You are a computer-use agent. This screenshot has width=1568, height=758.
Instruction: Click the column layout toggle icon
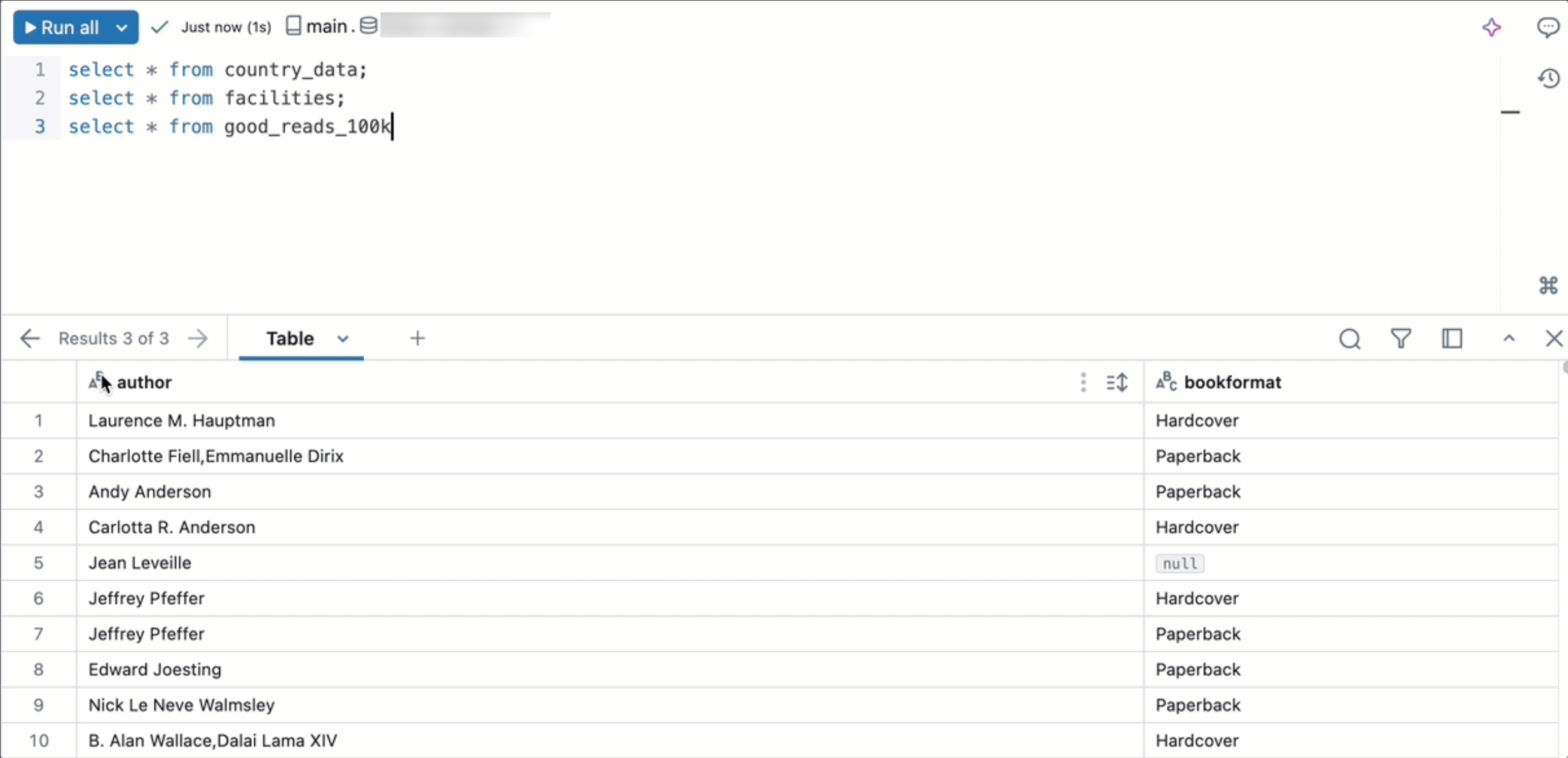point(1452,339)
